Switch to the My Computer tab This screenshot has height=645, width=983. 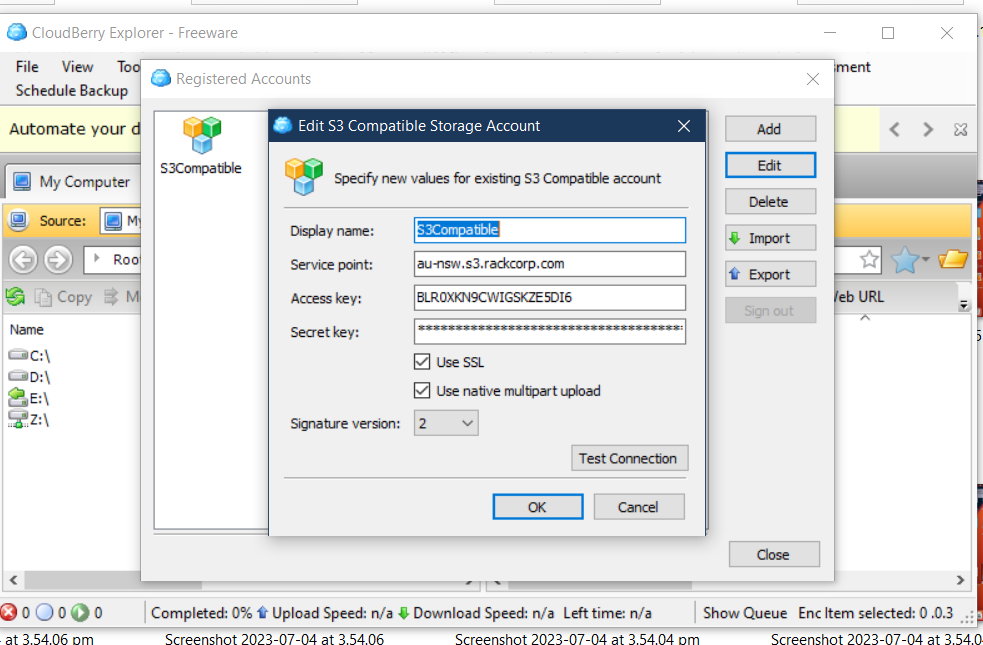click(x=72, y=182)
